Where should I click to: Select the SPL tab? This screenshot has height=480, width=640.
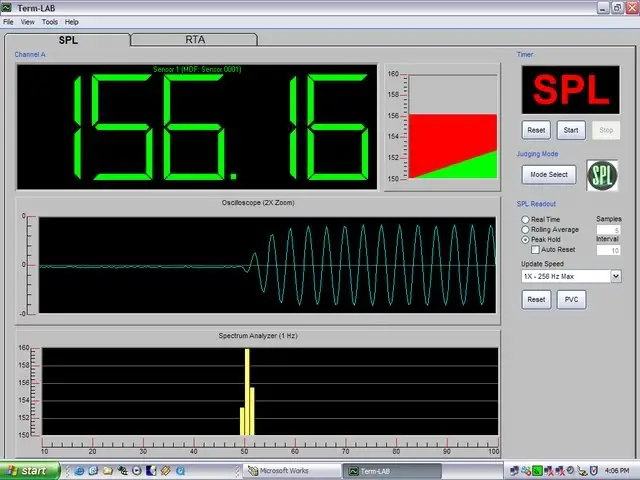[x=68, y=40]
